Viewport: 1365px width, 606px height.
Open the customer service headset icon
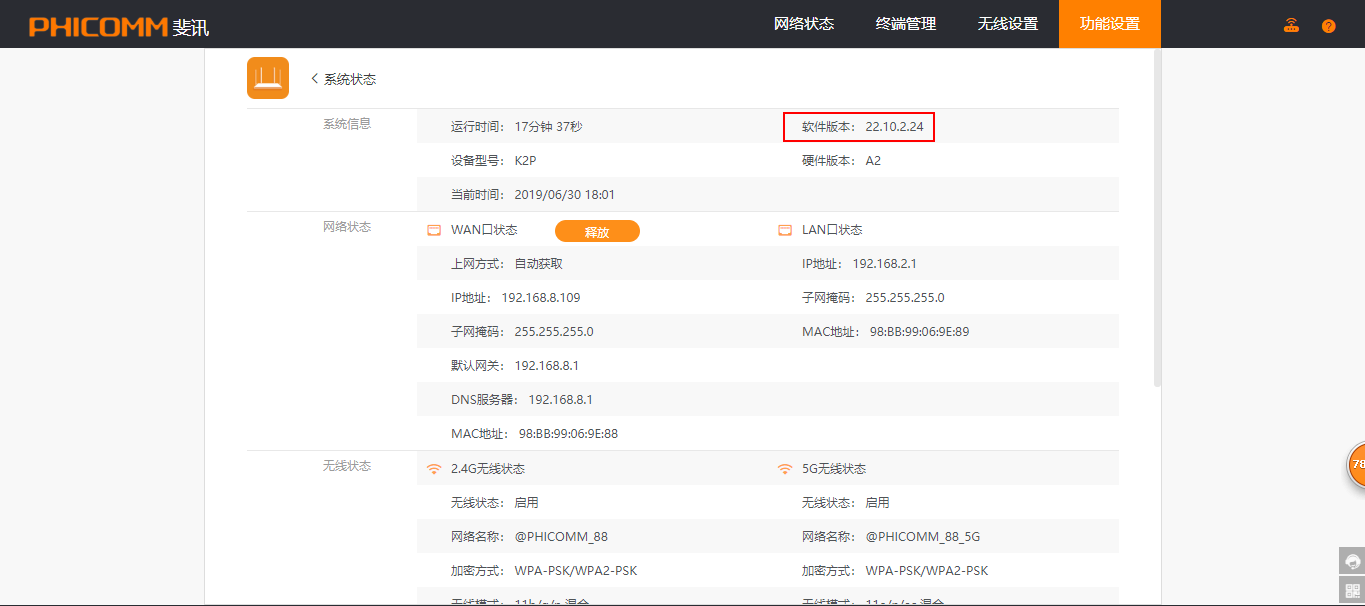click(1353, 560)
